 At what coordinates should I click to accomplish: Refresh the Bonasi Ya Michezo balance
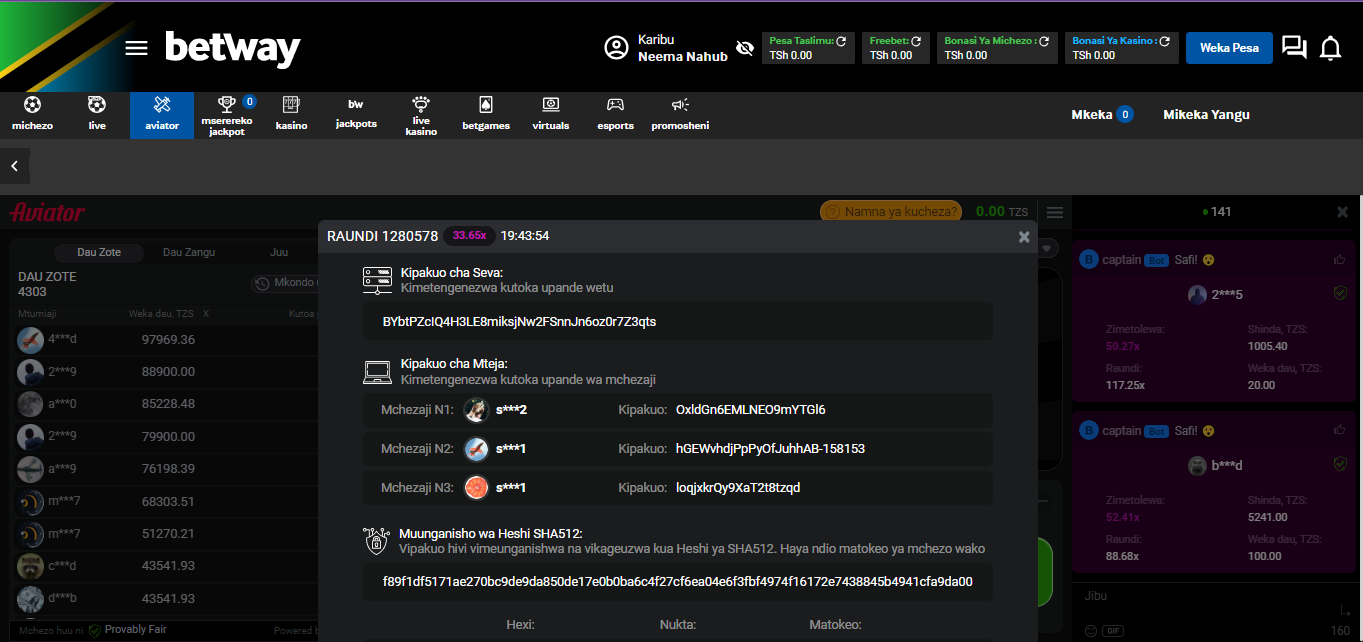pyautogui.click(x=1044, y=41)
